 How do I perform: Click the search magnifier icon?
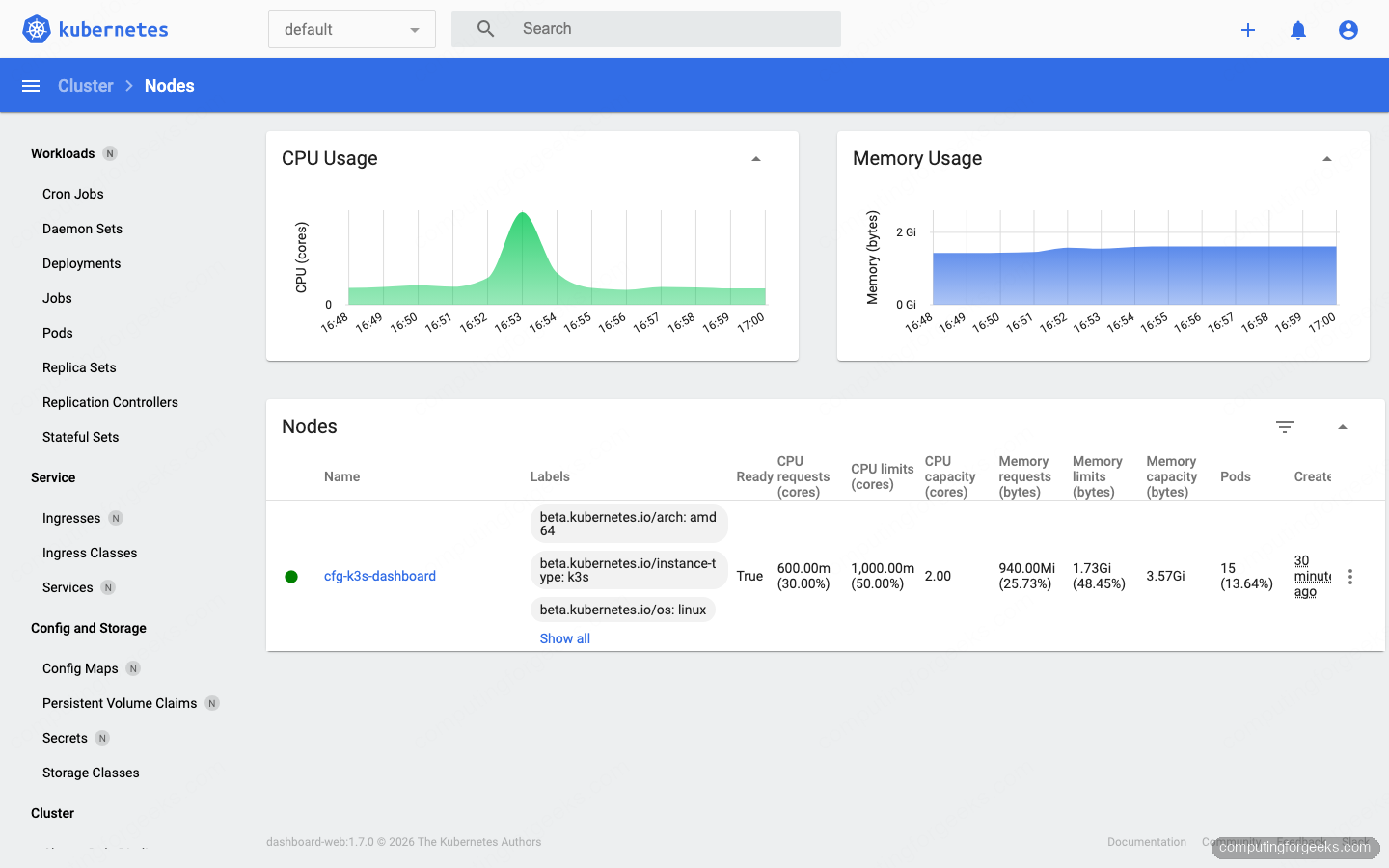click(x=485, y=28)
